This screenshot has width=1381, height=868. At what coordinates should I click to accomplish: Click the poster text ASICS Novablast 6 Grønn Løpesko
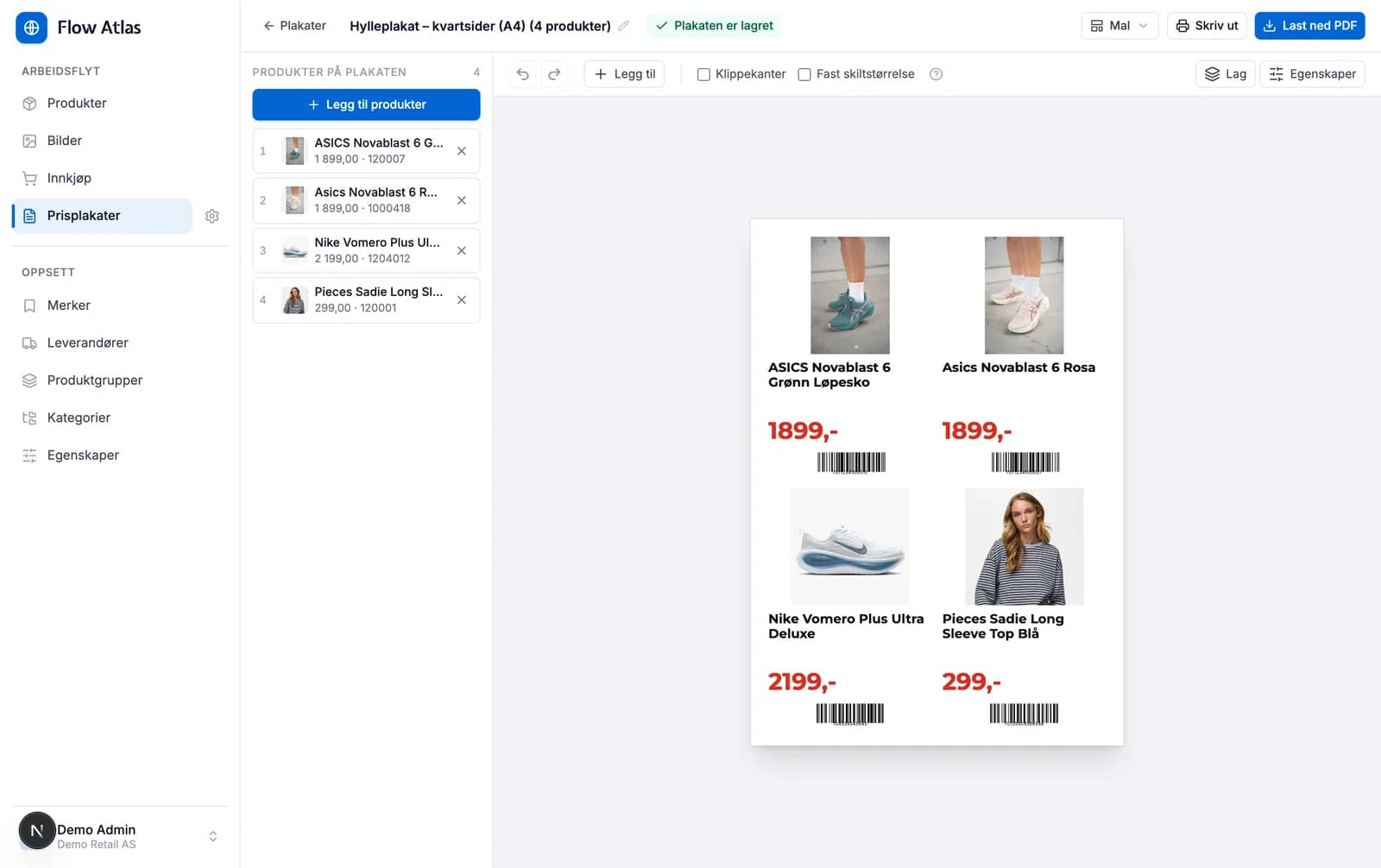(x=829, y=375)
